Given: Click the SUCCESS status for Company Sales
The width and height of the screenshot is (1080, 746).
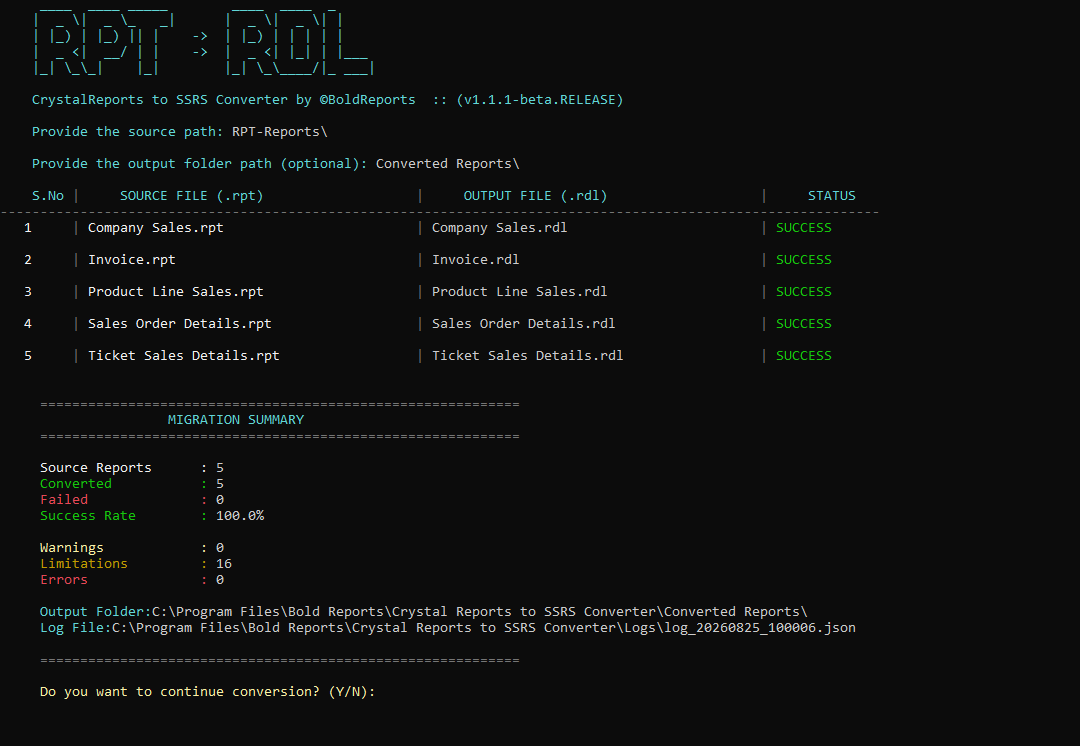Looking at the screenshot, I should pyautogui.click(x=804, y=228).
